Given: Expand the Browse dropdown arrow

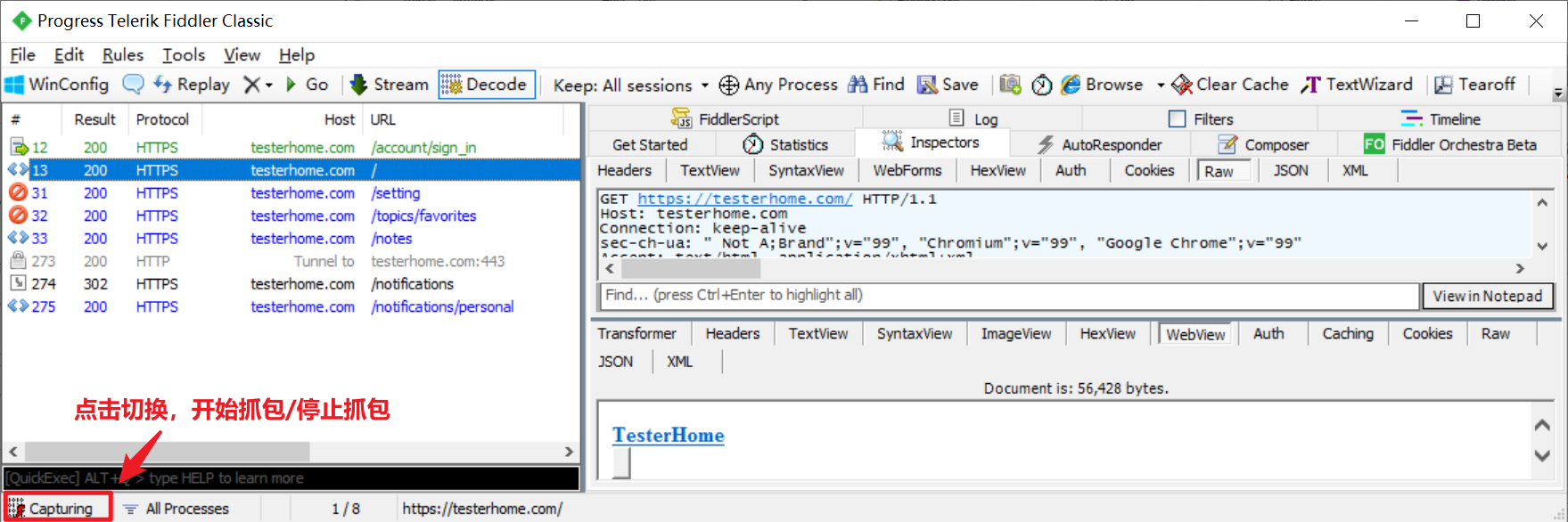Looking at the screenshot, I should pos(1161,86).
